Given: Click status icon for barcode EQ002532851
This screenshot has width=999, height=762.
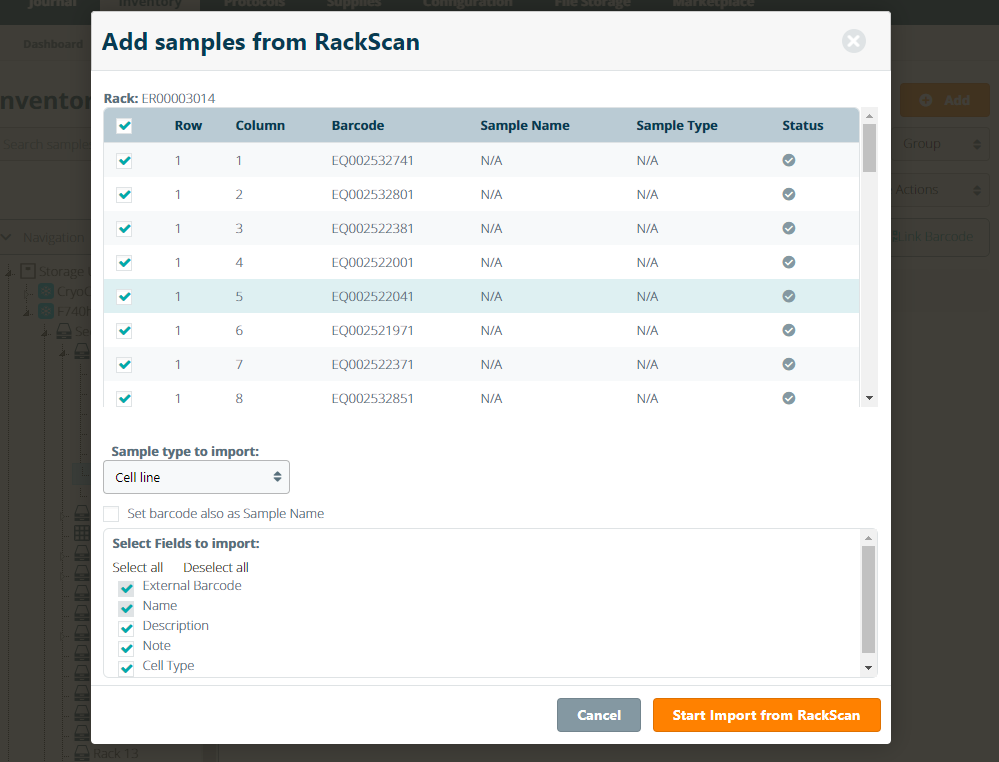Looking at the screenshot, I should coord(789,398).
